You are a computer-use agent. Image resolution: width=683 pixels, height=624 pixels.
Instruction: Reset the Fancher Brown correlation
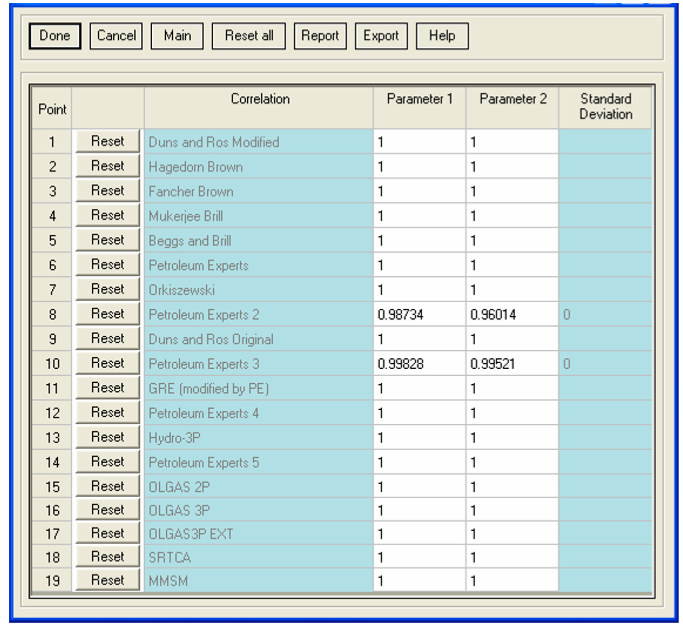click(108, 191)
